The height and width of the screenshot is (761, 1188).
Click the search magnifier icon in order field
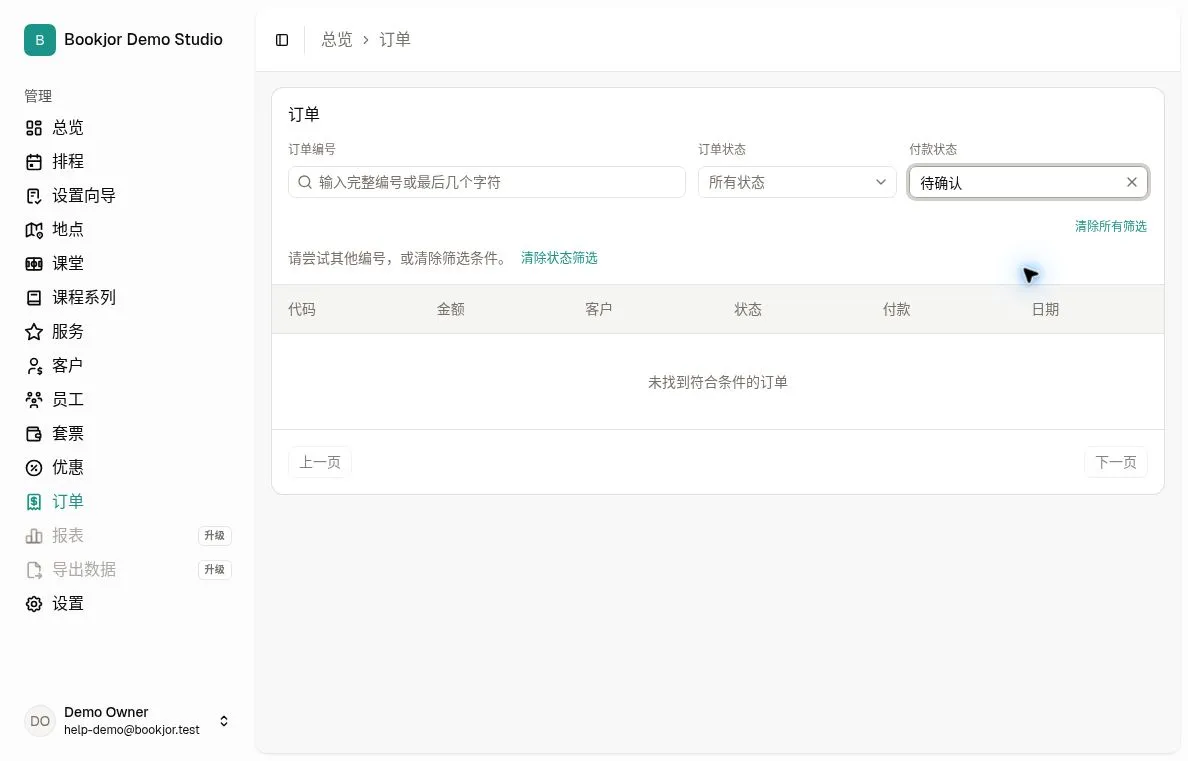(x=305, y=183)
